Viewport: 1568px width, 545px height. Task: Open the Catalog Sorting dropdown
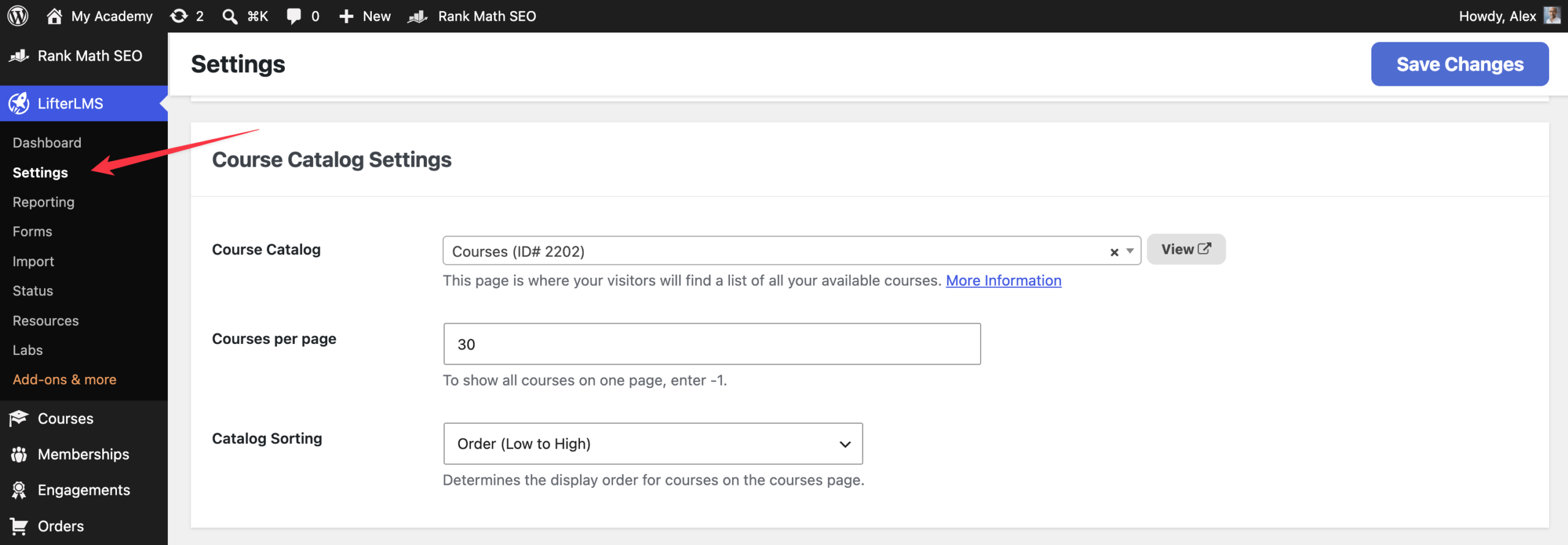(x=653, y=443)
